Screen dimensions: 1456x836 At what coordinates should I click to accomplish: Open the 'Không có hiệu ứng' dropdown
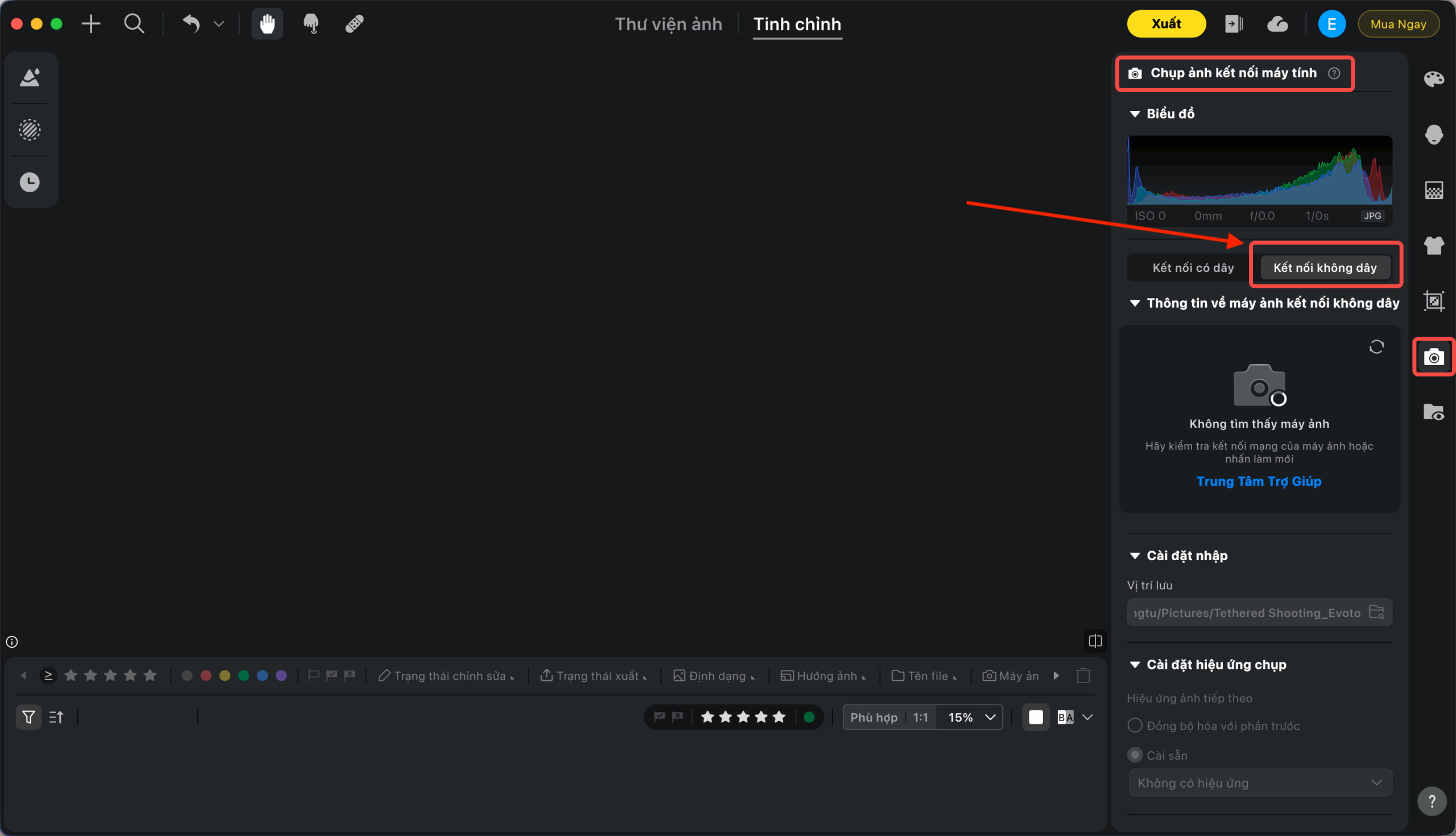[x=1260, y=783]
